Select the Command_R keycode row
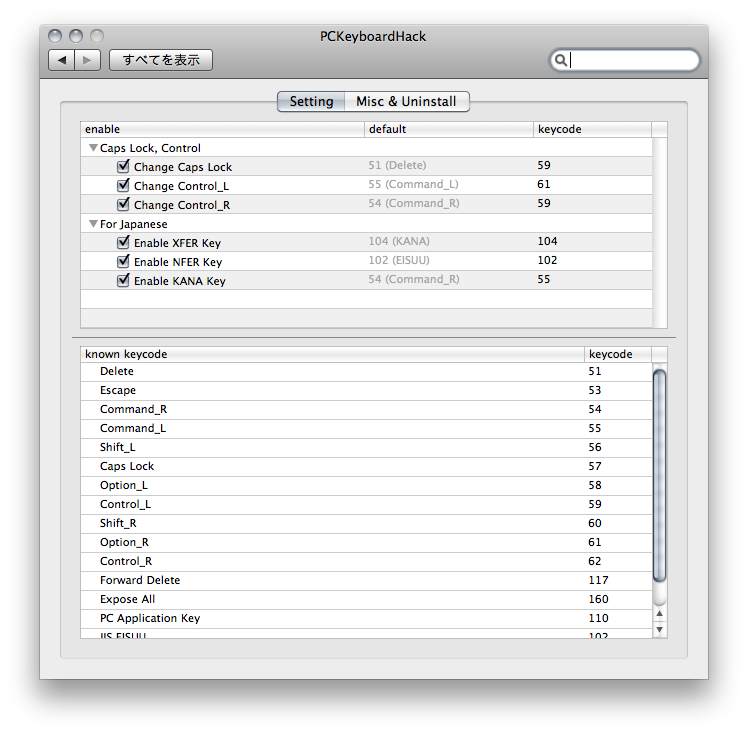The image size is (748, 734). point(366,410)
